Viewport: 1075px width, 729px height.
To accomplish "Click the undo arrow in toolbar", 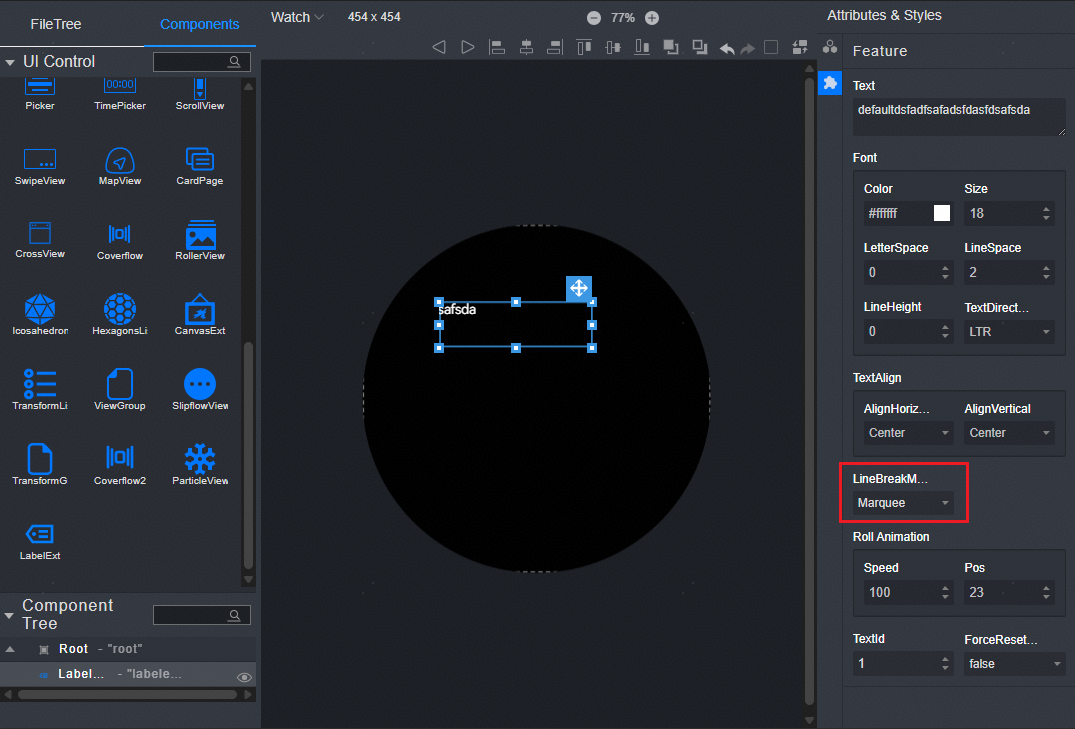I will [727, 47].
